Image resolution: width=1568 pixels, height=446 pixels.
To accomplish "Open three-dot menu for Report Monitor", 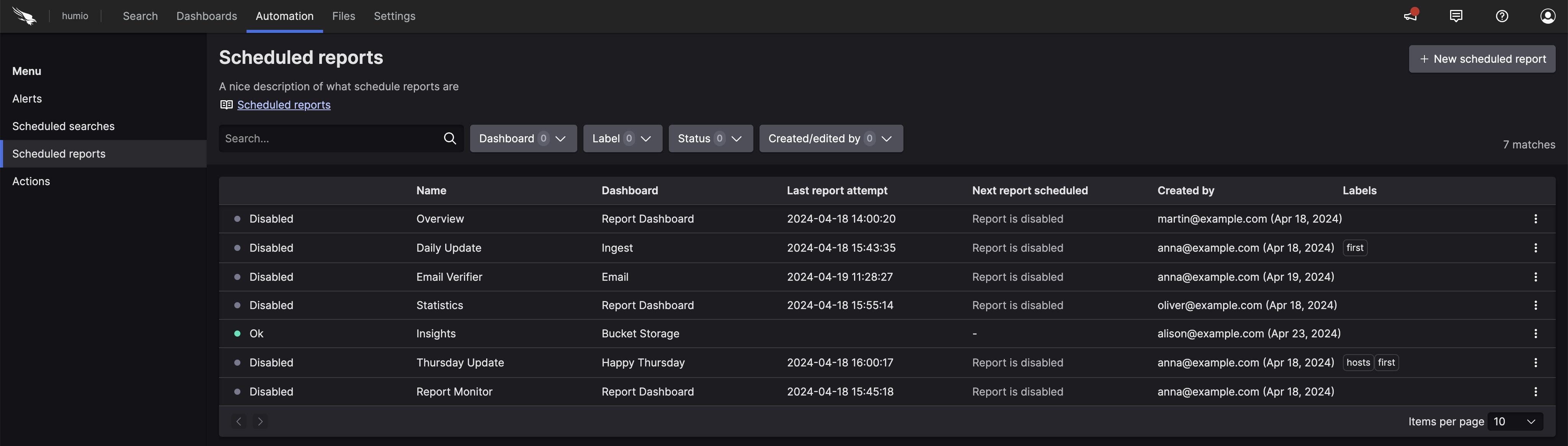I will point(1535,392).
